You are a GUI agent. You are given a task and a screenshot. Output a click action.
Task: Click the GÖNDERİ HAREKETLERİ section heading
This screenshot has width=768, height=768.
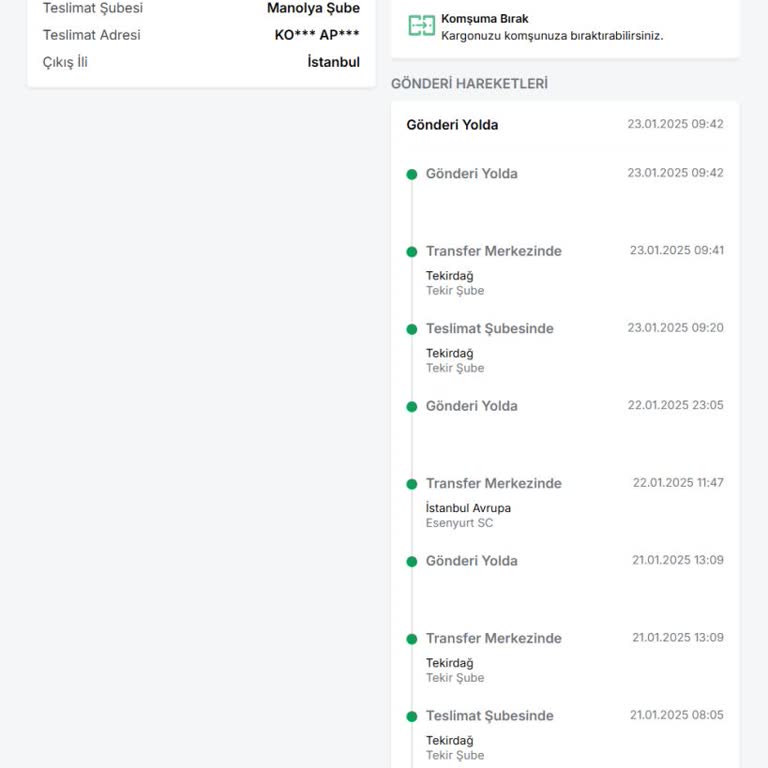point(469,84)
